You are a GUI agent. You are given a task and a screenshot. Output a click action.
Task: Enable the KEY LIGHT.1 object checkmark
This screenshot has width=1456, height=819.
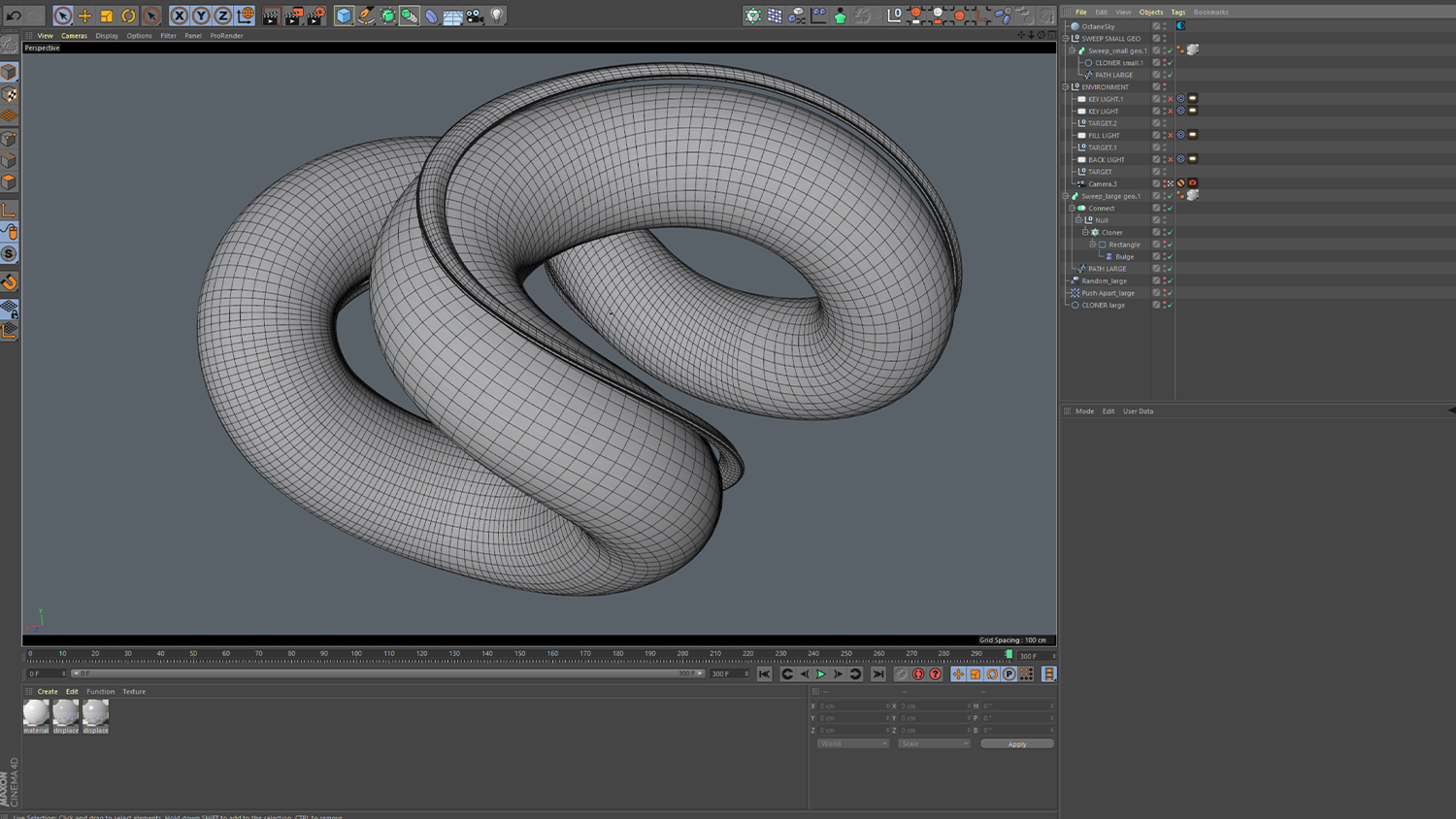(x=1170, y=99)
